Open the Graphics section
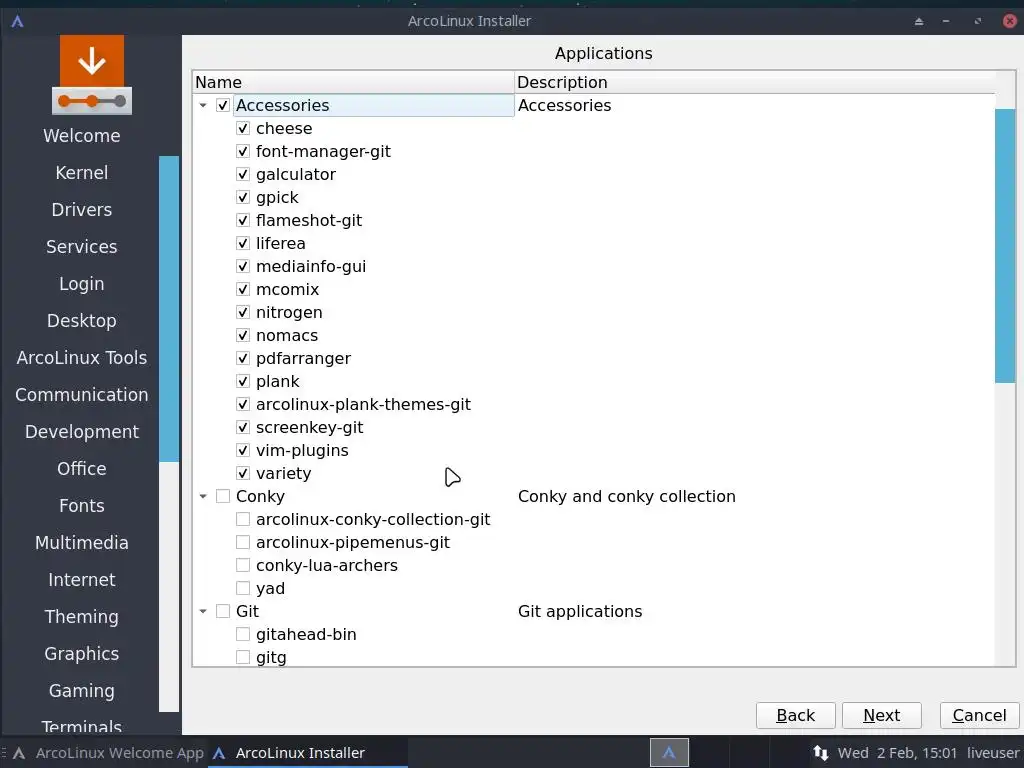 (x=82, y=654)
